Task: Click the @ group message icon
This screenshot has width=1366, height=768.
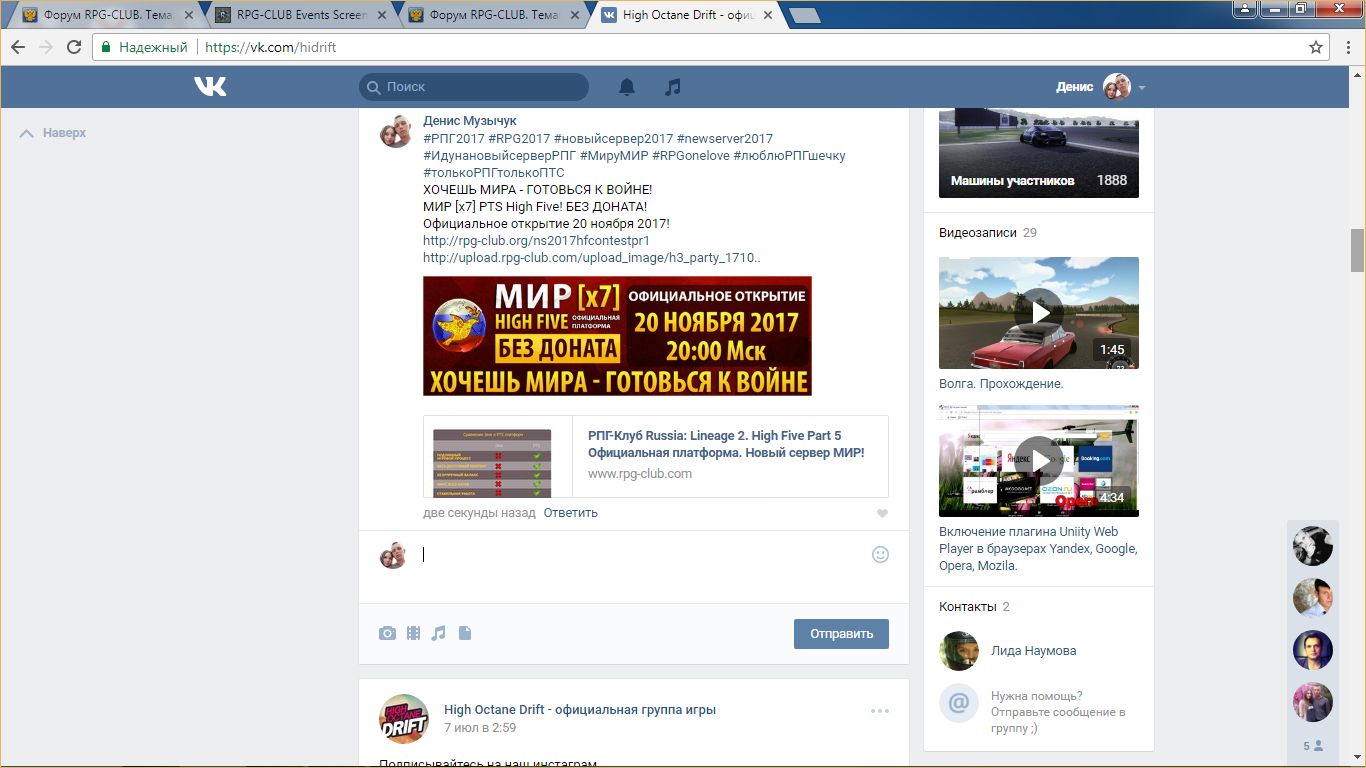Action: (958, 703)
